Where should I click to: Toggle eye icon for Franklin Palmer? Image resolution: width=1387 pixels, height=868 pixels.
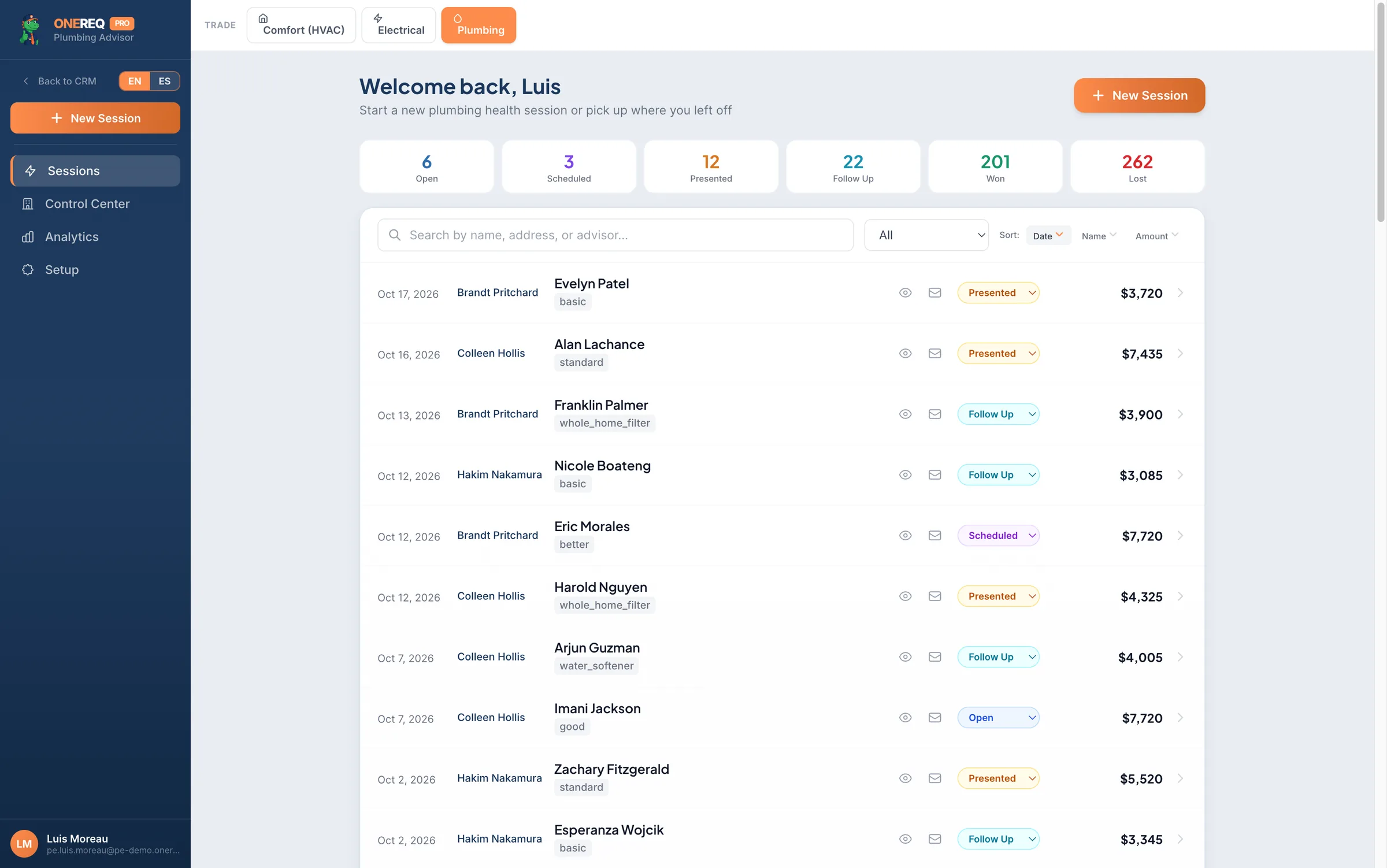(905, 414)
